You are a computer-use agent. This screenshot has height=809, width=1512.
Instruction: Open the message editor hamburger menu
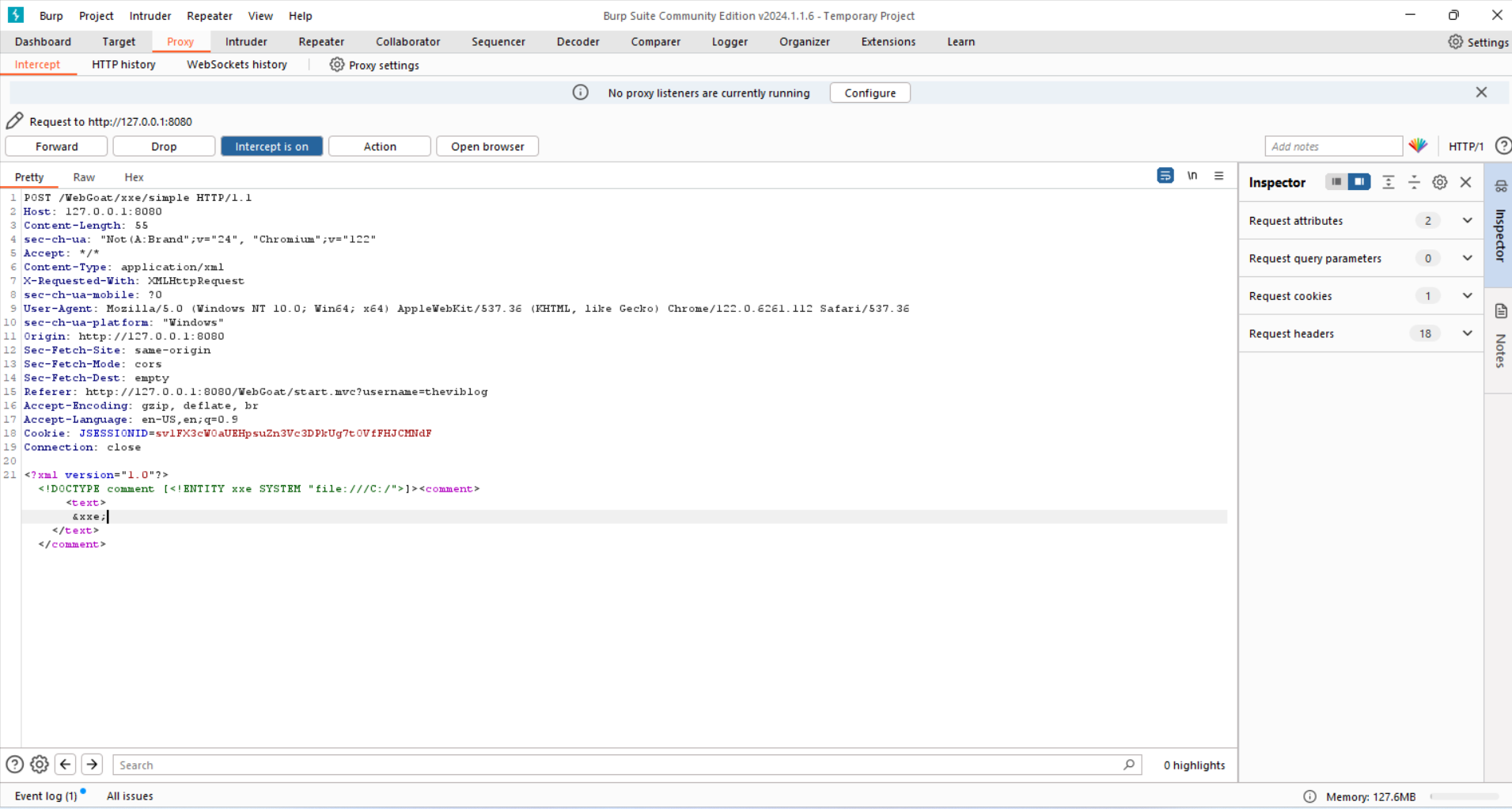click(x=1219, y=176)
